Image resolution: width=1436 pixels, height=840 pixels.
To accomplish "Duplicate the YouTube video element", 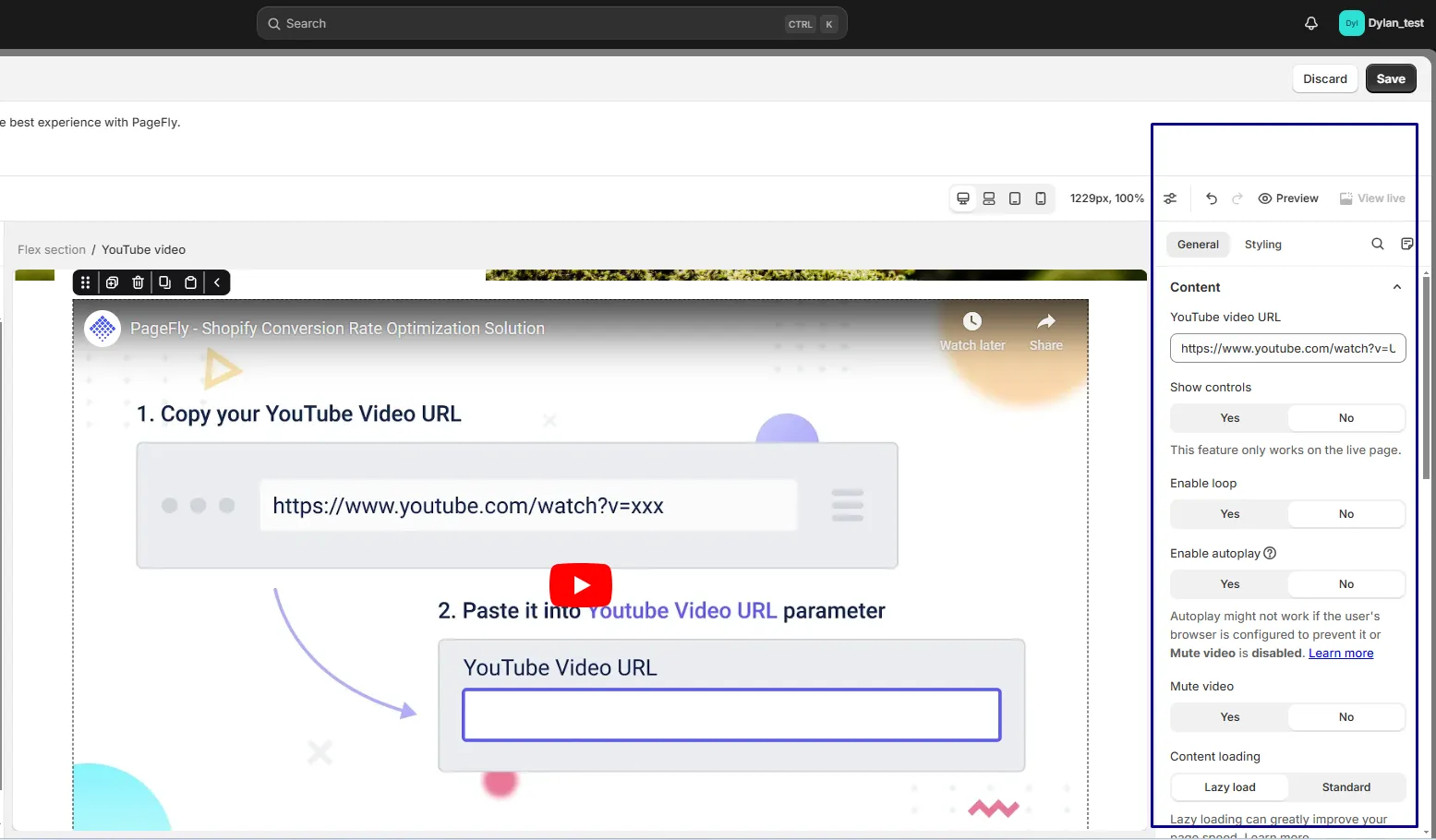I will (112, 282).
